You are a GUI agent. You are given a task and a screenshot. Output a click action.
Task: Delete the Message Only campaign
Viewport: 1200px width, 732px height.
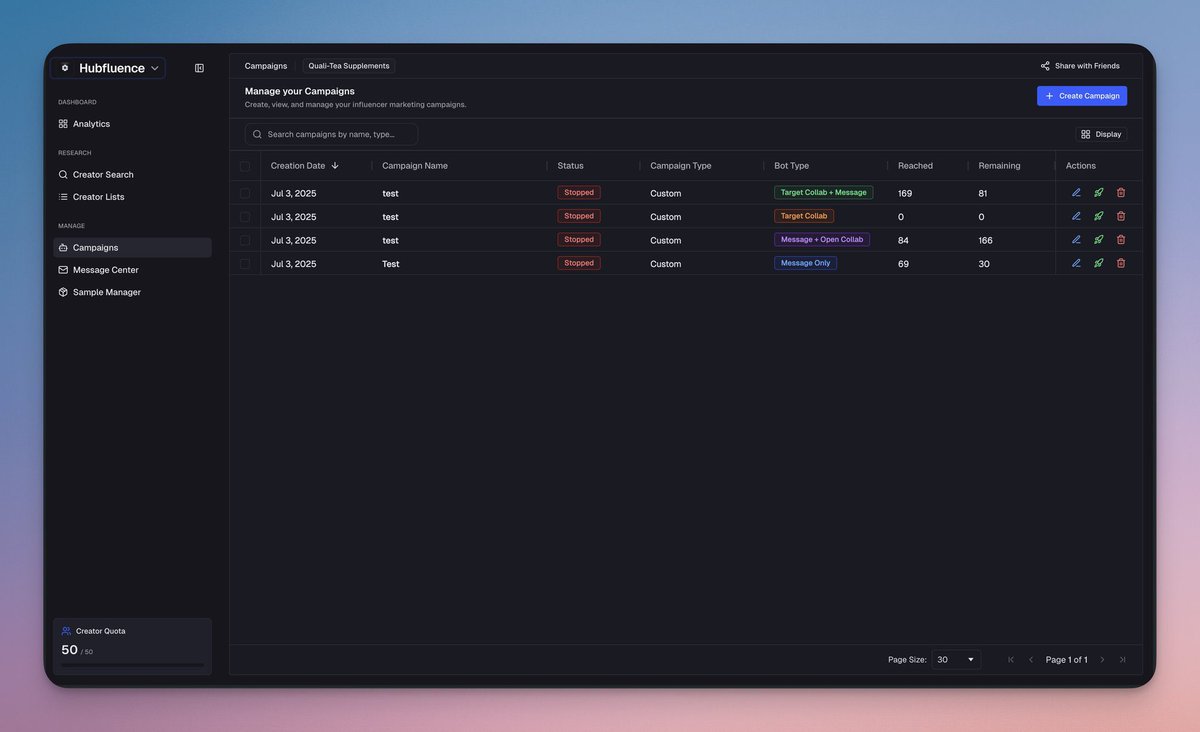[1120, 263]
